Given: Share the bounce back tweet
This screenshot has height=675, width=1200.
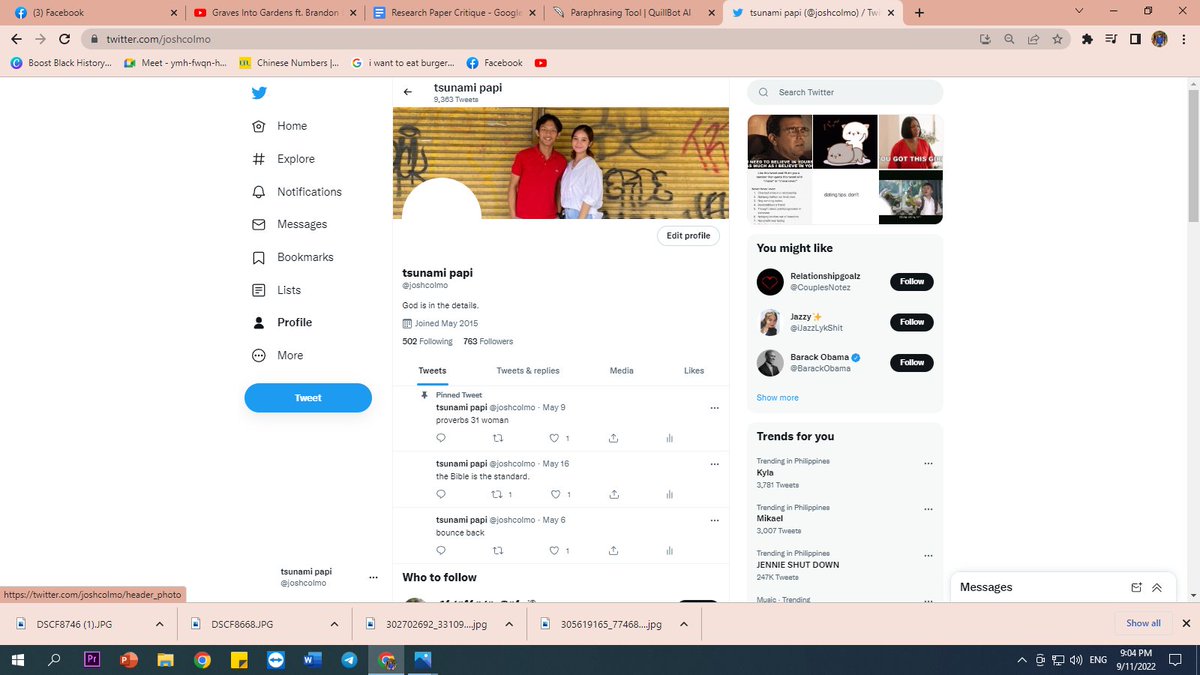Looking at the screenshot, I should [x=613, y=550].
